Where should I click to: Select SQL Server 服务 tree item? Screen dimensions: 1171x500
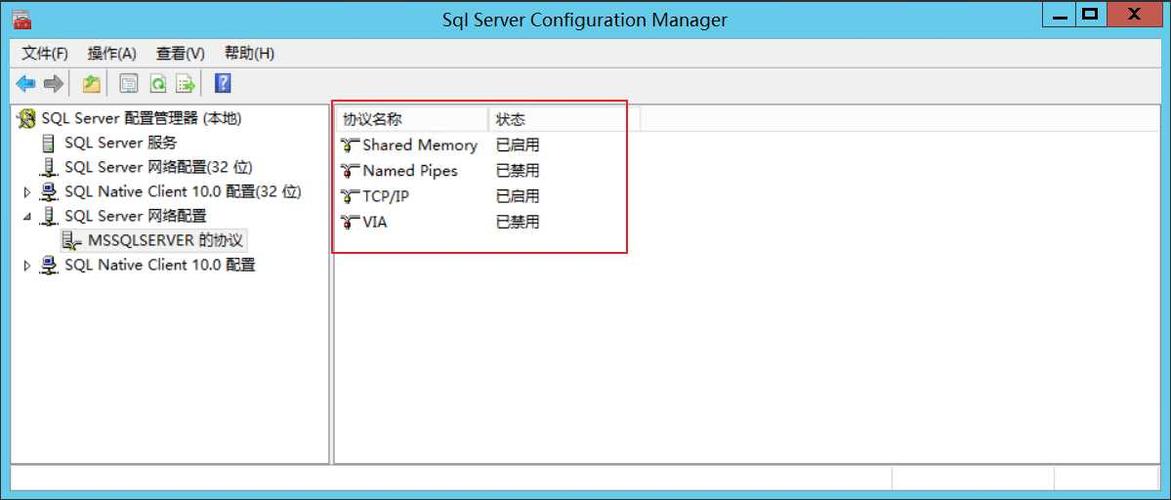pyautogui.click(x=120, y=143)
